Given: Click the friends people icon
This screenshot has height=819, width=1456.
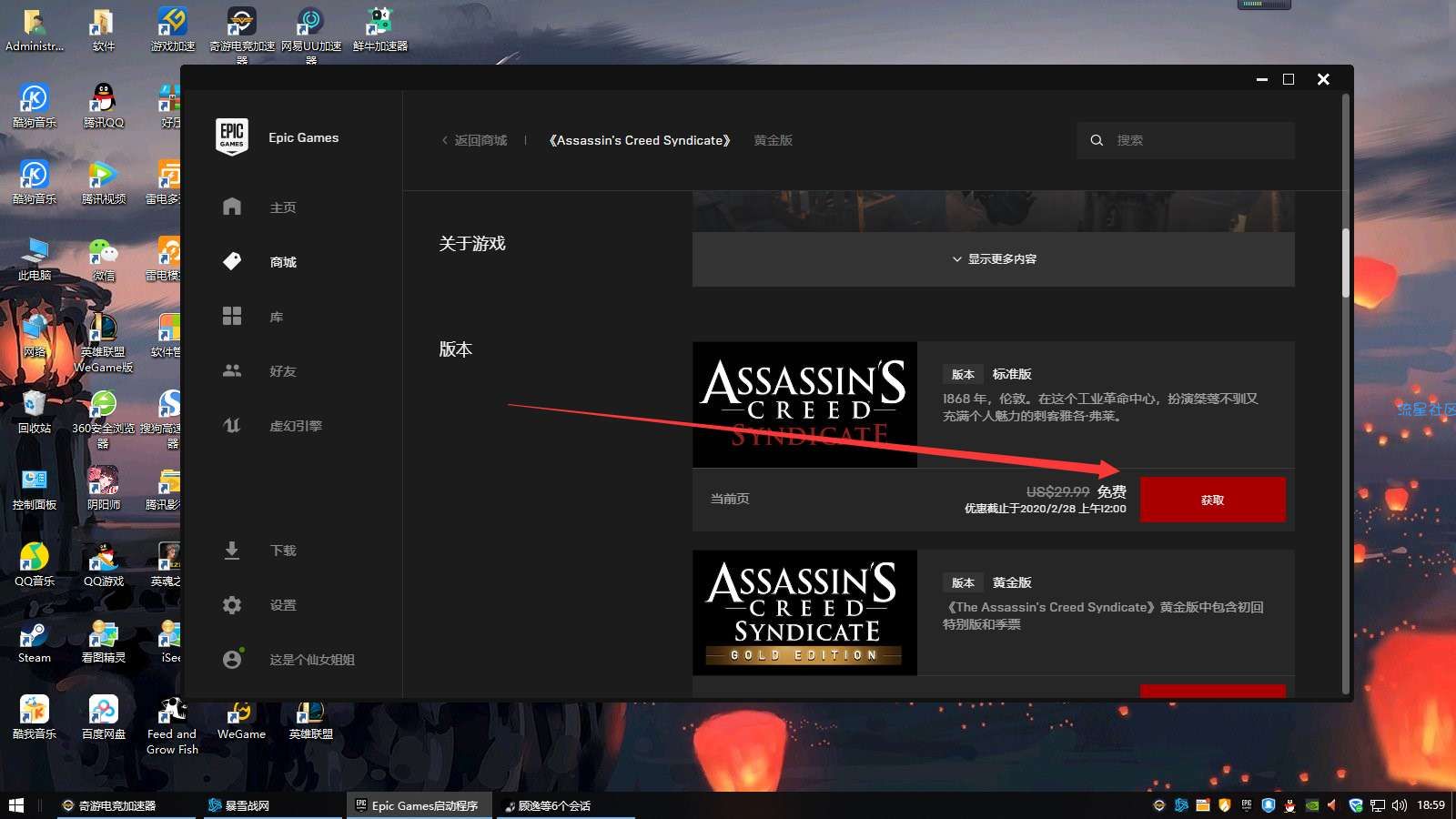Looking at the screenshot, I should click(x=232, y=370).
